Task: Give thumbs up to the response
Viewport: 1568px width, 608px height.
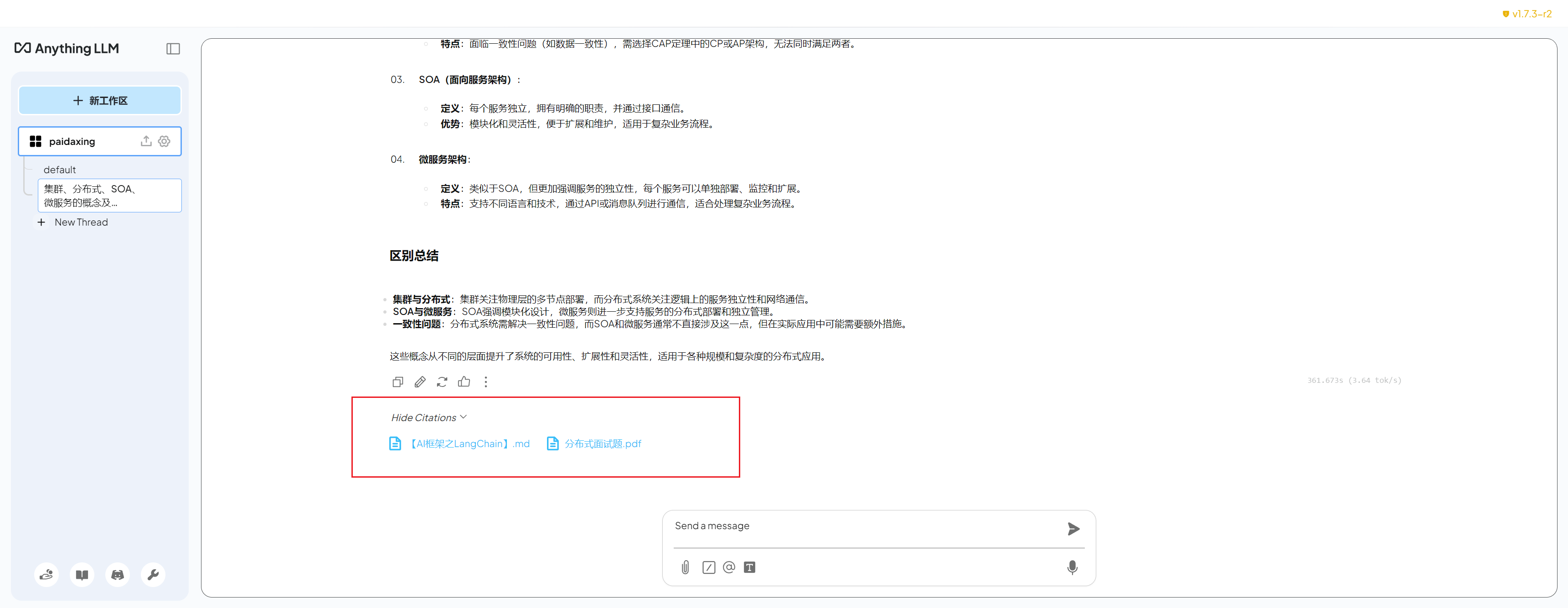Action: (x=464, y=381)
